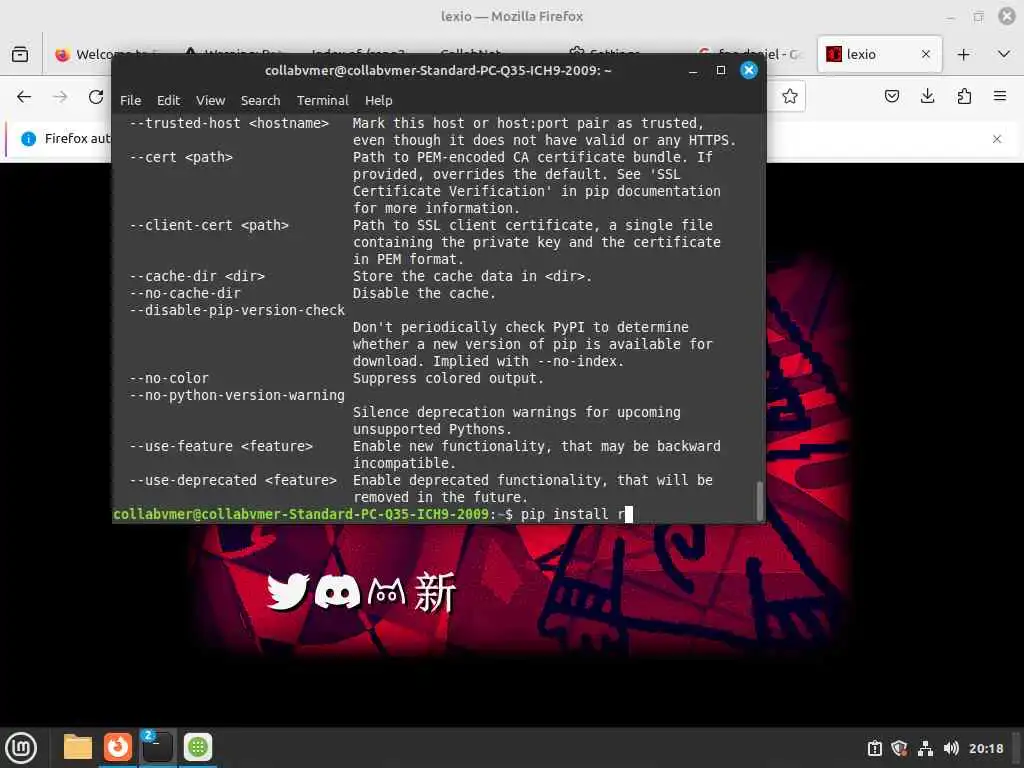Open the volume control tray icon
The image size is (1024, 768).
[x=951, y=748]
